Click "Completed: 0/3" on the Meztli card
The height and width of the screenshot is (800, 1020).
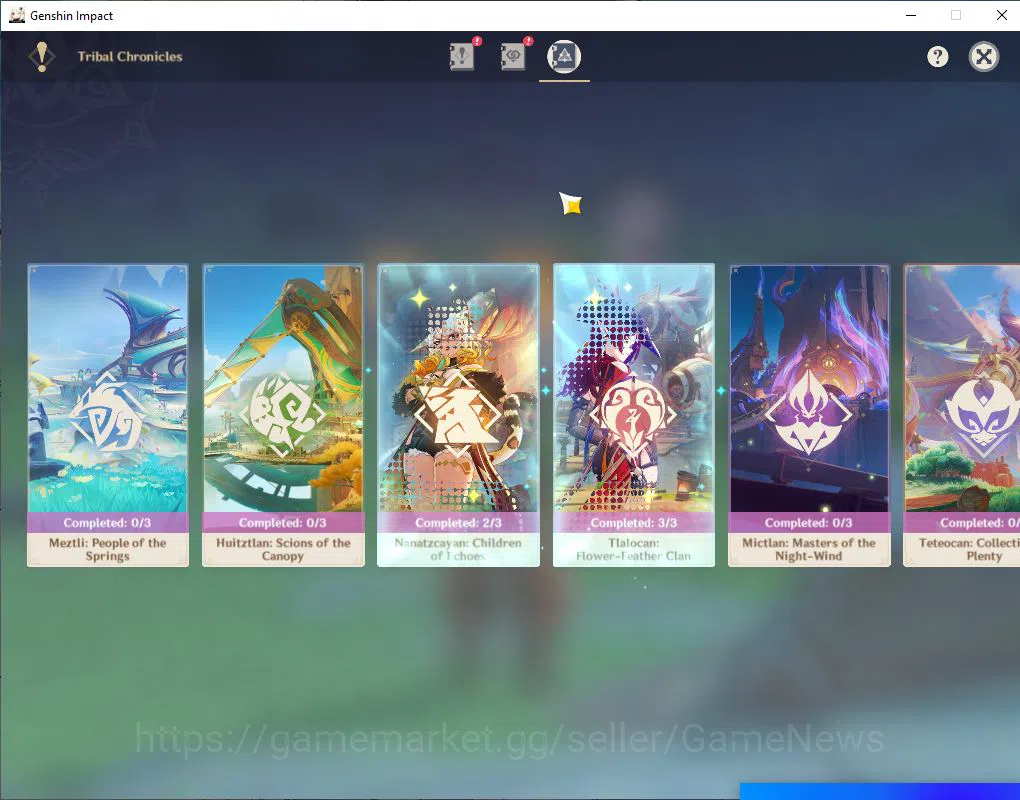(x=107, y=523)
